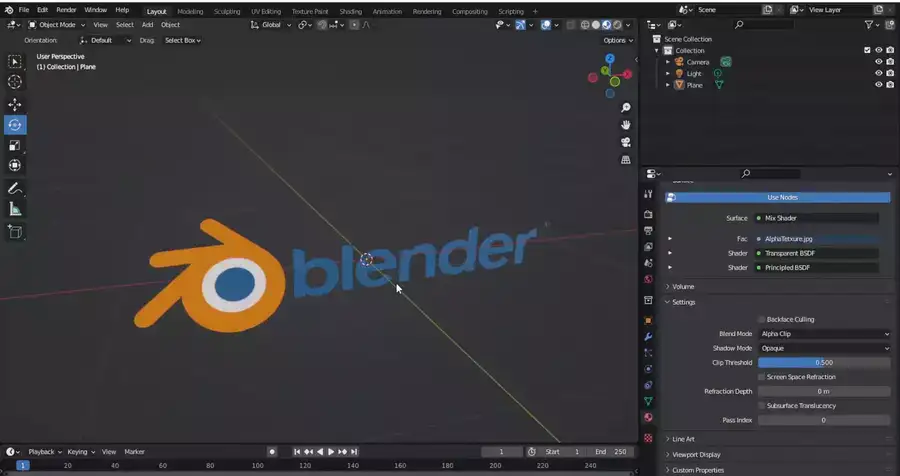Open the File menu

pos(24,10)
